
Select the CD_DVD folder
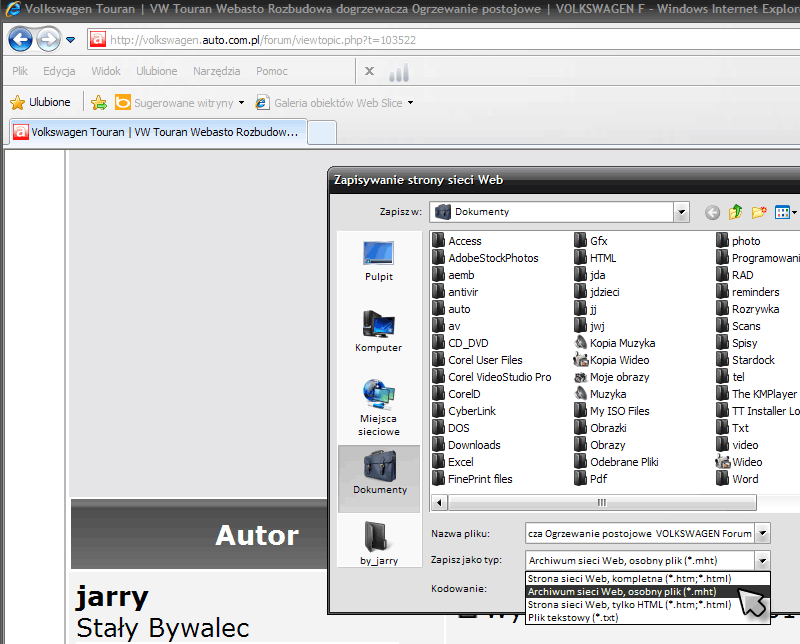461,343
